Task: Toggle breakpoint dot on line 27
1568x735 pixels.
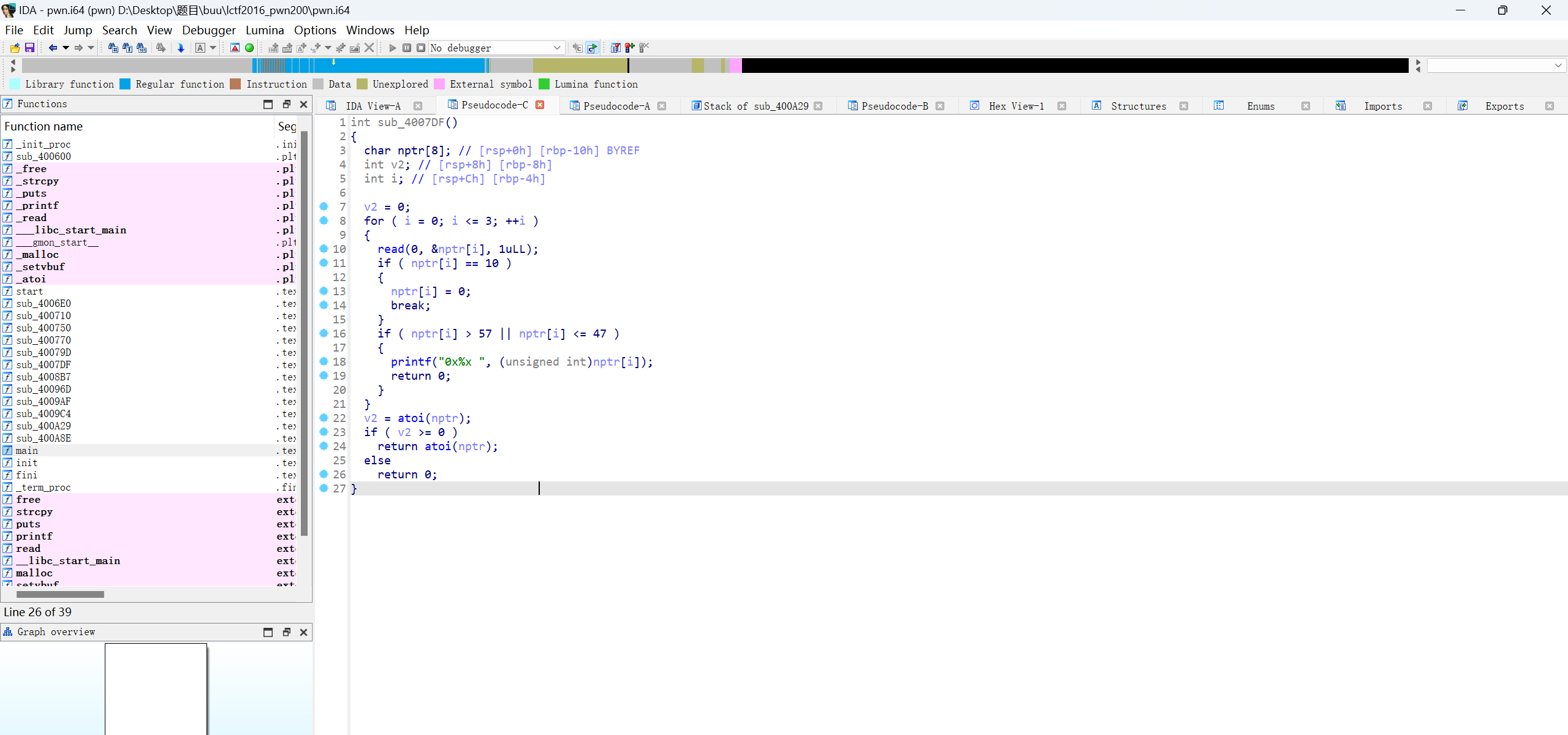Action: point(324,488)
